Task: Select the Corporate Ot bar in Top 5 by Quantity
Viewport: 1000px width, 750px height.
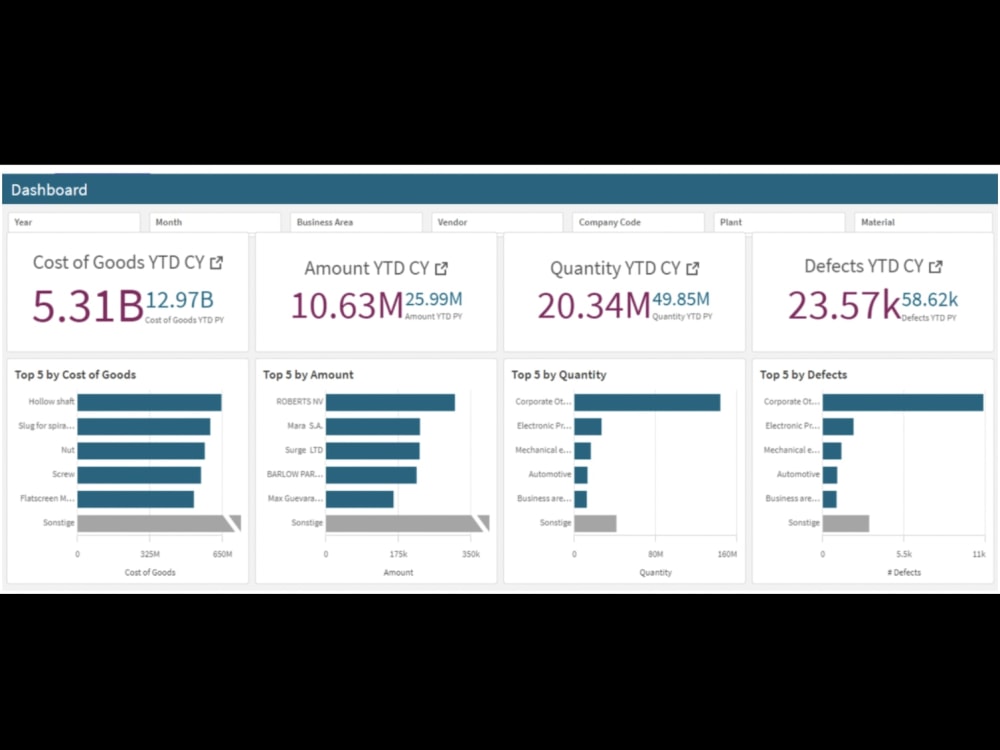Action: click(x=645, y=402)
